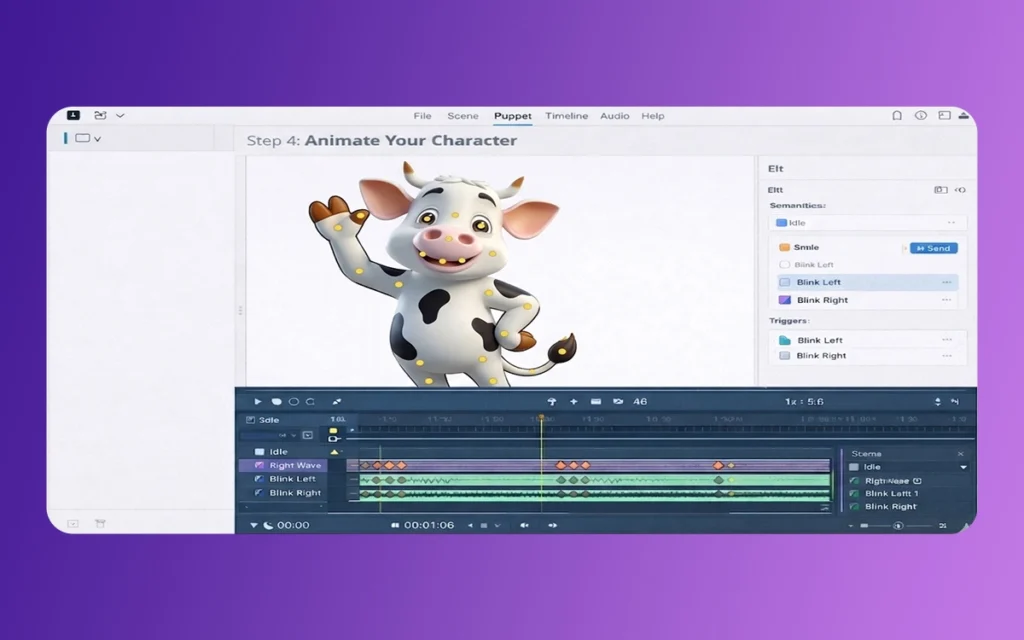Click the volume icon in bottom playback bar
Screen dimensions: 1024x640
point(523,525)
